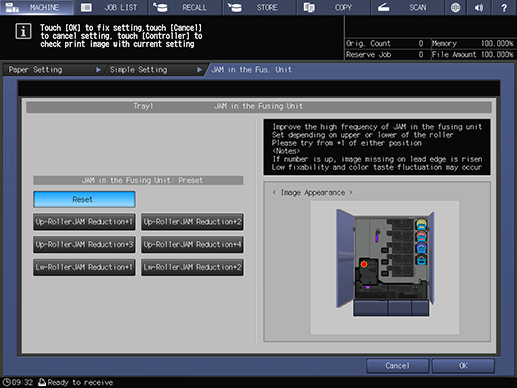Confirm settings with the OK button
The image size is (517, 388).
point(463,366)
